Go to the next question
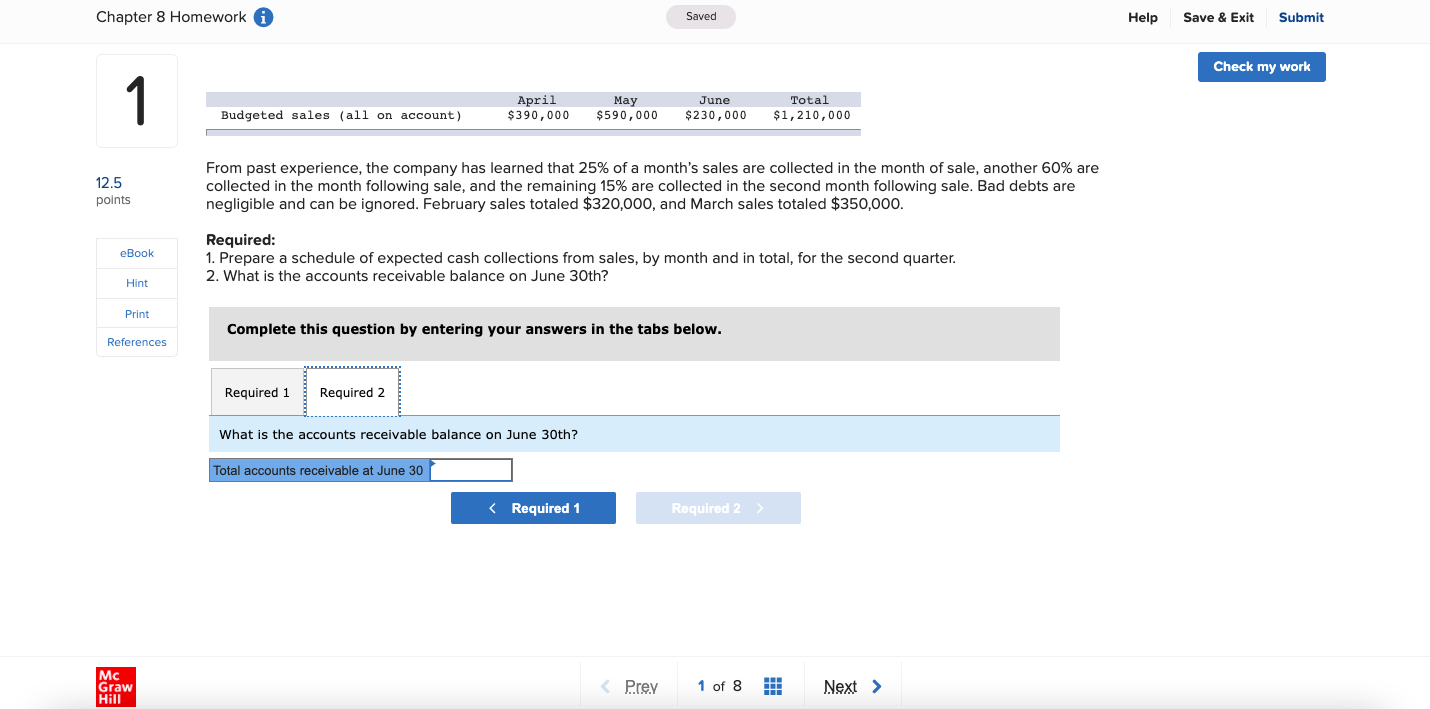This screenshot has width=1430, height=709. 852,686
